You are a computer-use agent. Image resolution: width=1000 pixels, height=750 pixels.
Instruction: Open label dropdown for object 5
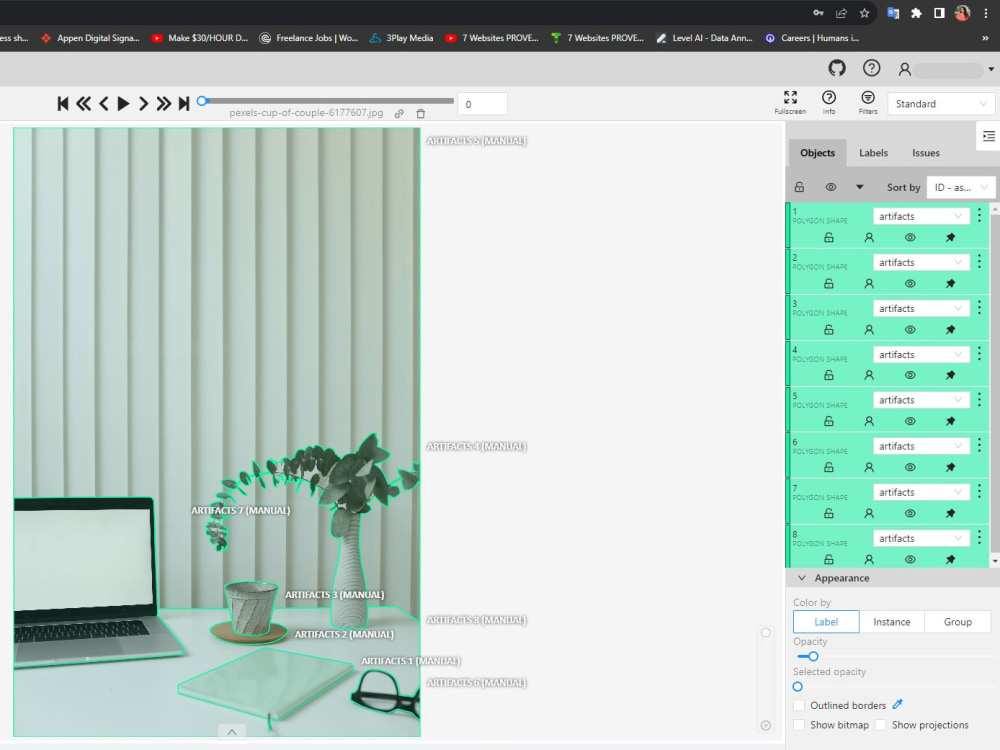(921, 400)
